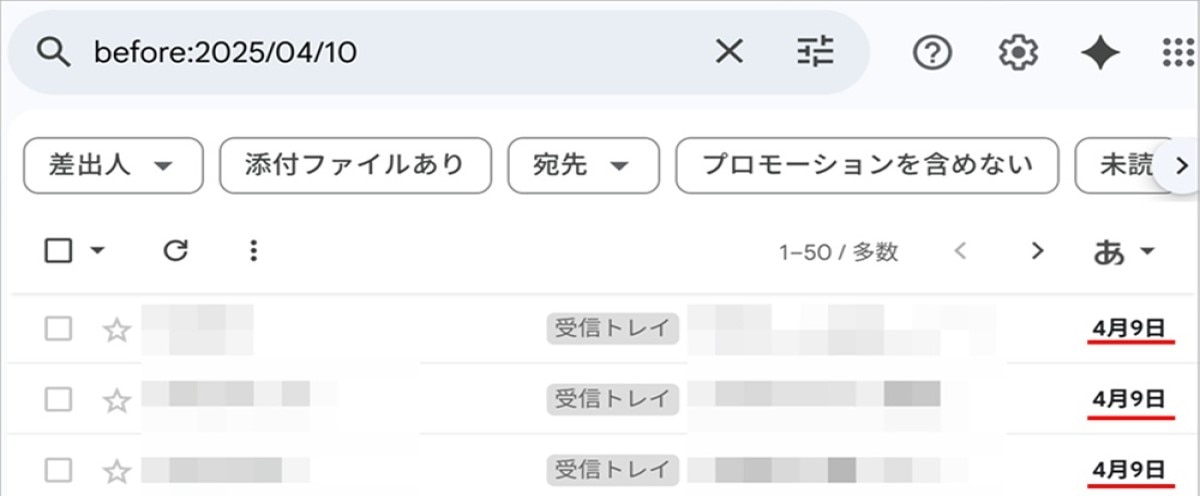1200x496 pixels.
Task: Tick the first email's checkbox
Action: click(59, 328)
